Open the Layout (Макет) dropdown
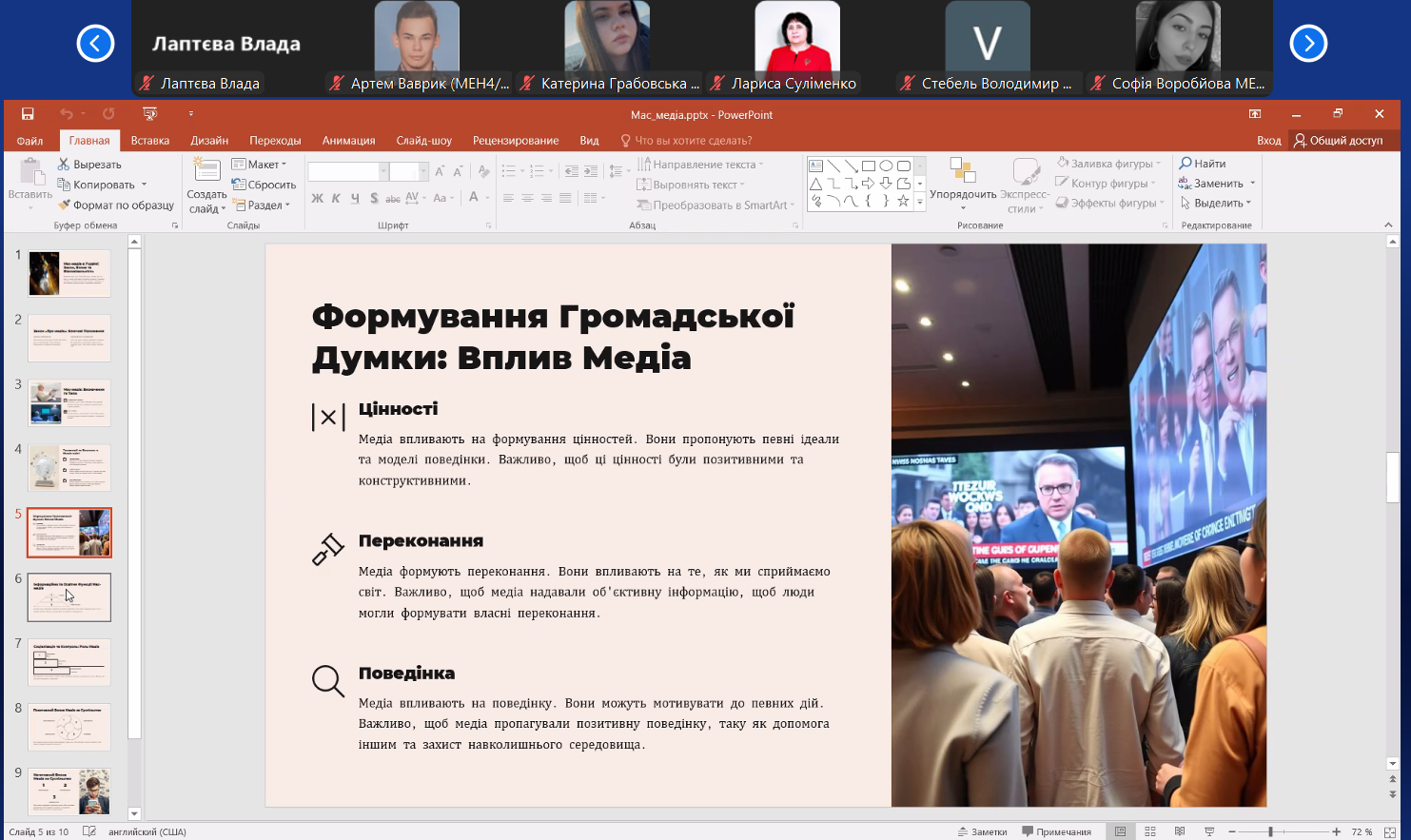 tap(259, 165)
